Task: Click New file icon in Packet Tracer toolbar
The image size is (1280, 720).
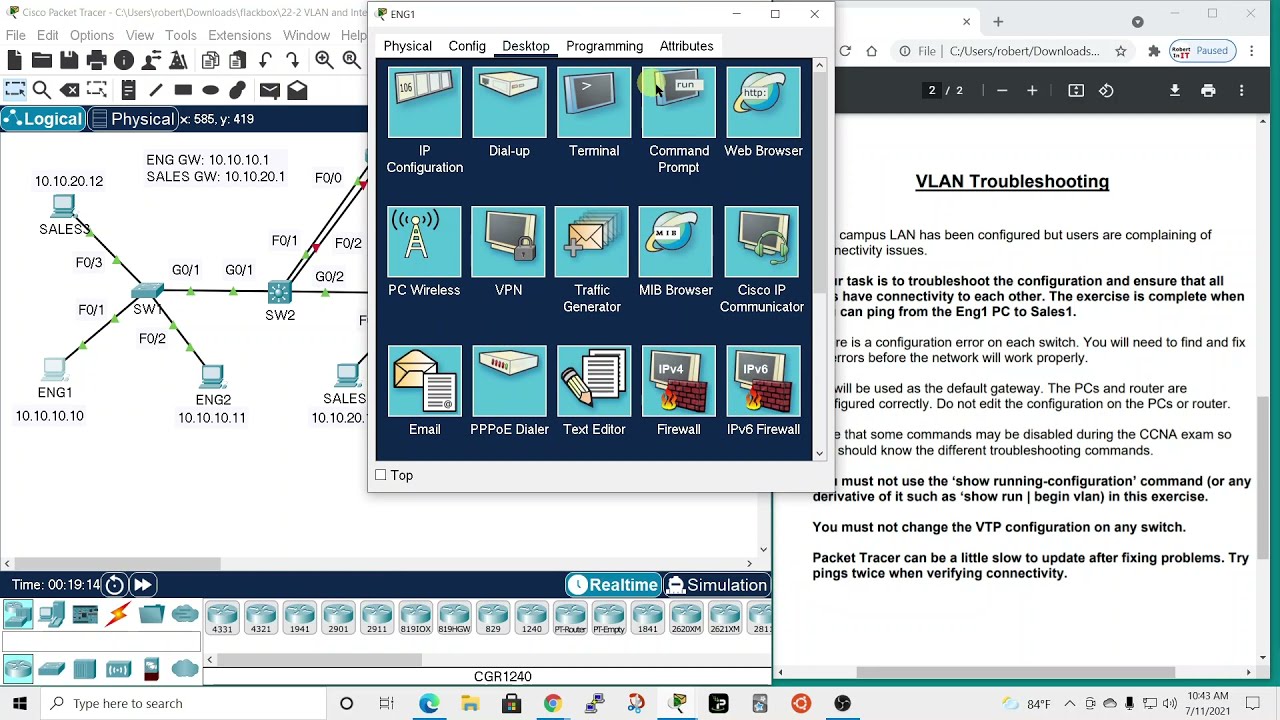Action: [x=15, y=61]
